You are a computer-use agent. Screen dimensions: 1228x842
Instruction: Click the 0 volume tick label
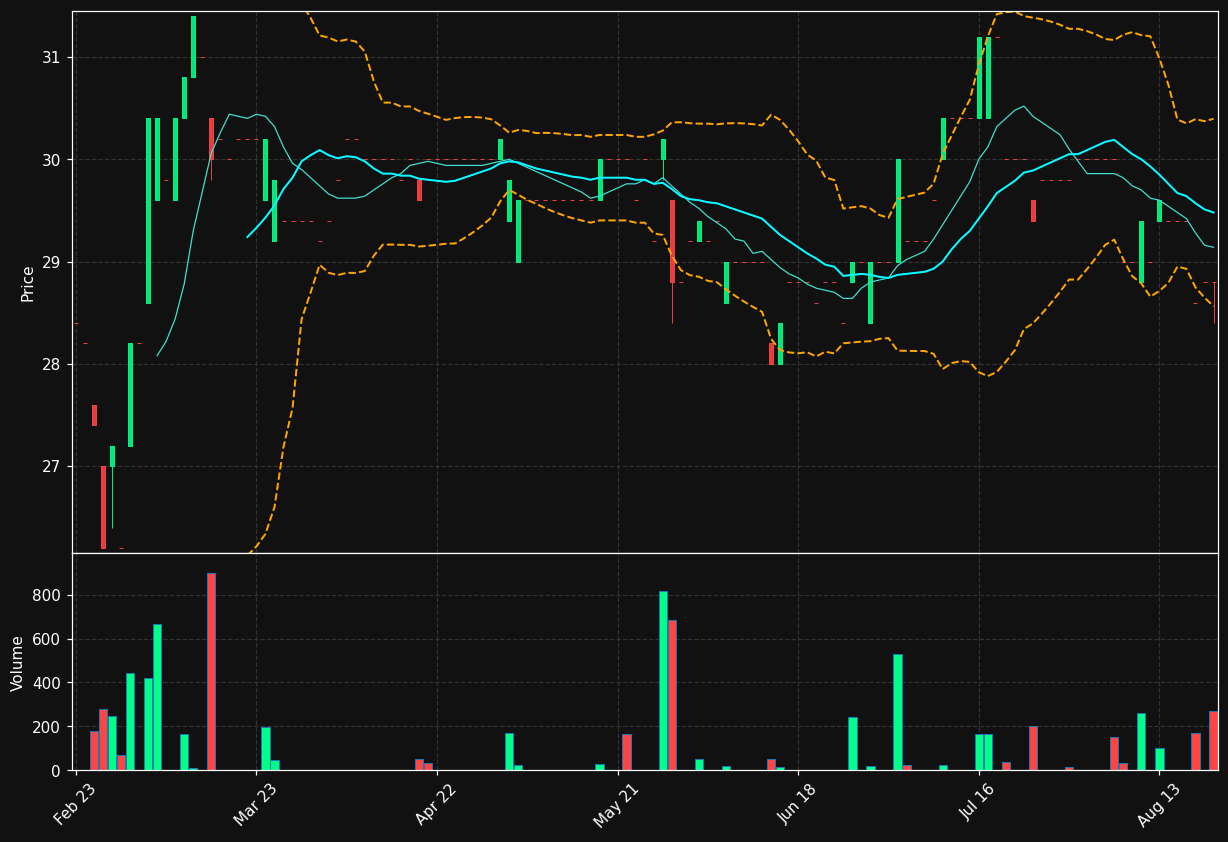point(56,771)
